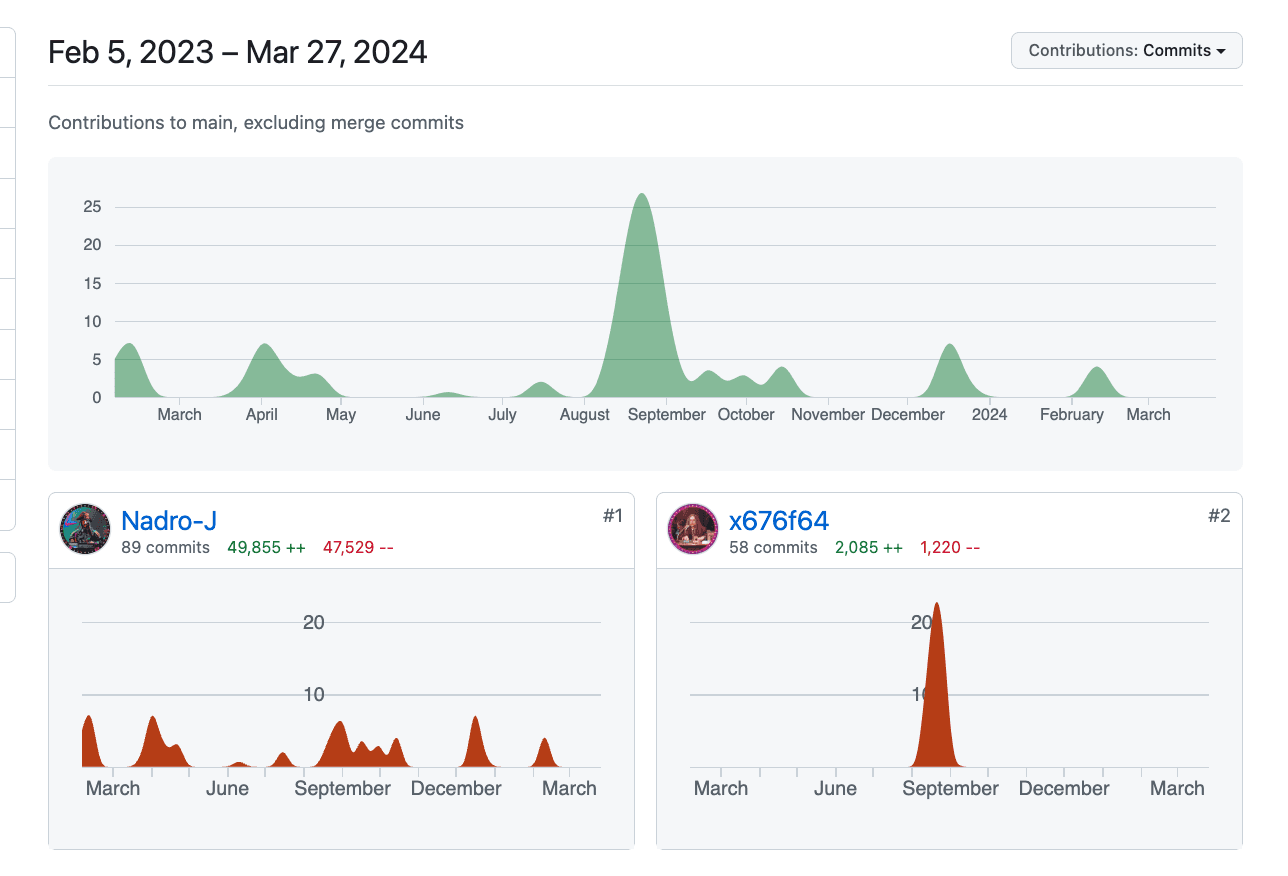This screenshot has width=1288, height=876.
Task: Click the tall September peak in main chart
Action: [x=641, y=300]
